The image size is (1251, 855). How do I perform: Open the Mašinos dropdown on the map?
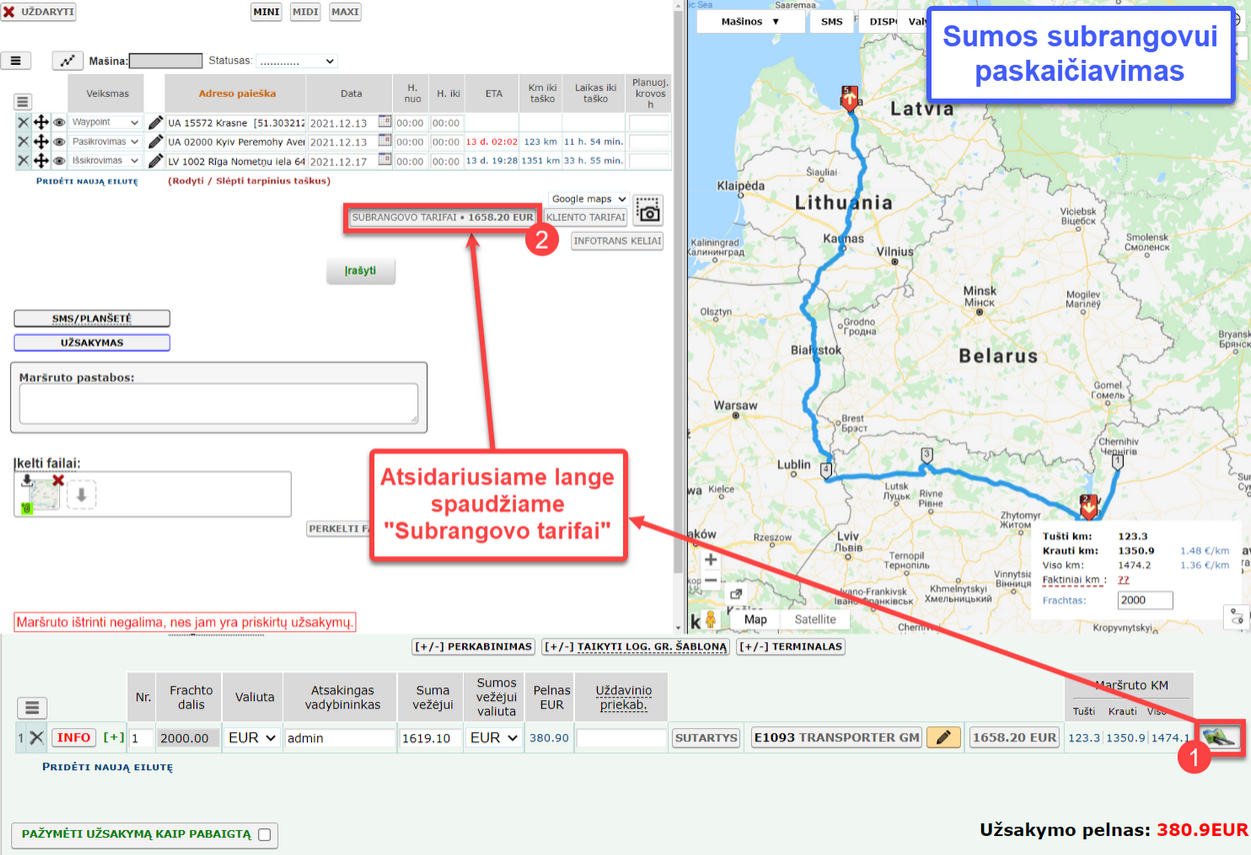pos(750,21)
